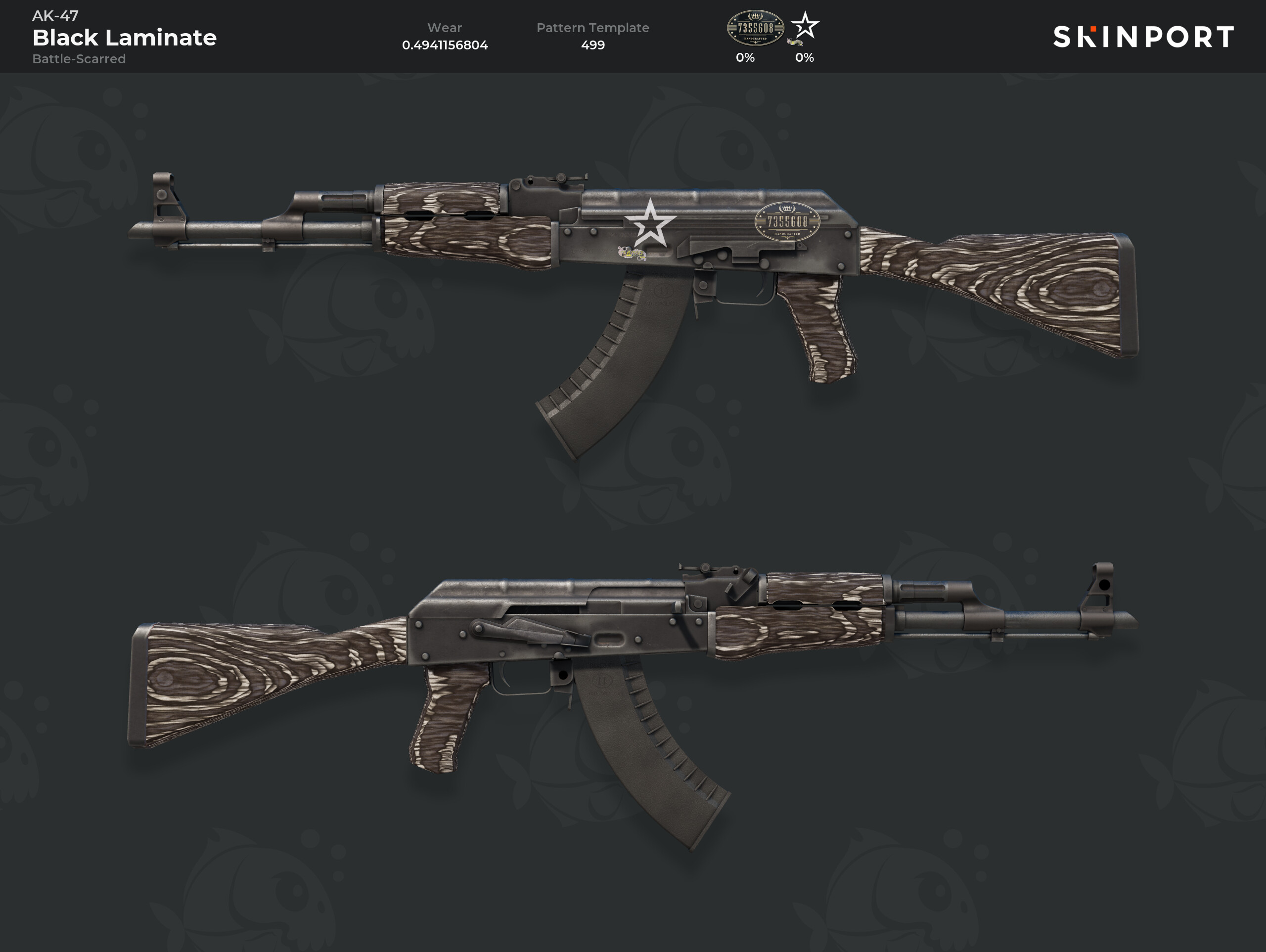
Task: Open the Skinport logo
Action: pyautogui.click(x=1143, y=37)
